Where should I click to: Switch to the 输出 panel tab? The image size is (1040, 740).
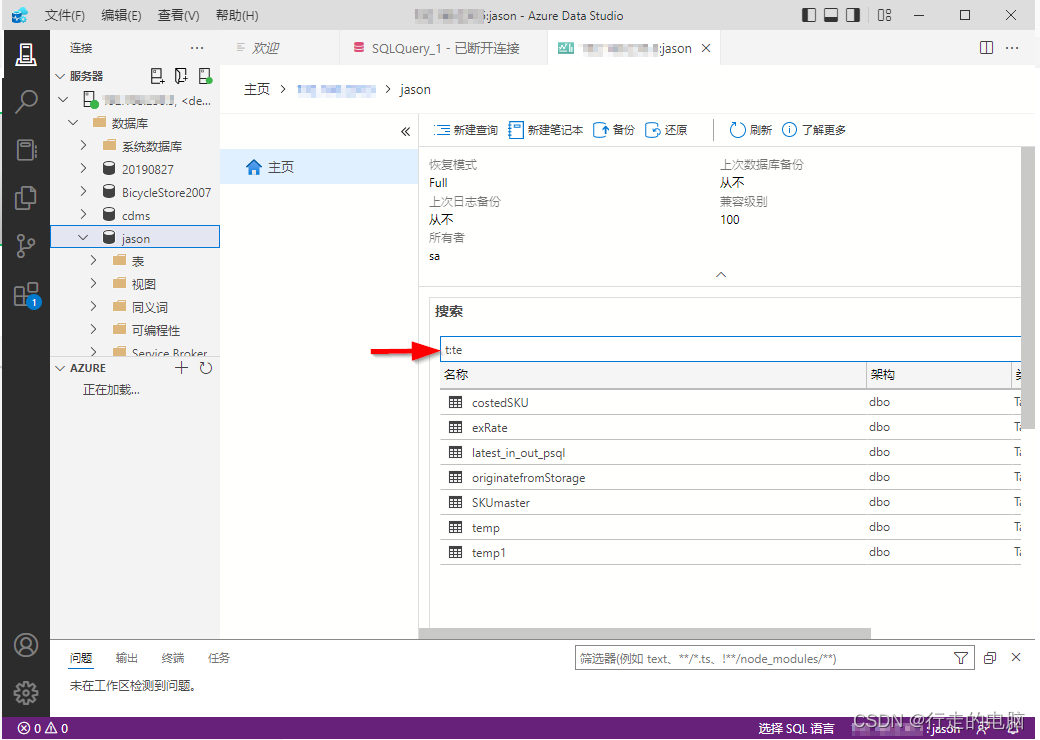coord(127,658)
